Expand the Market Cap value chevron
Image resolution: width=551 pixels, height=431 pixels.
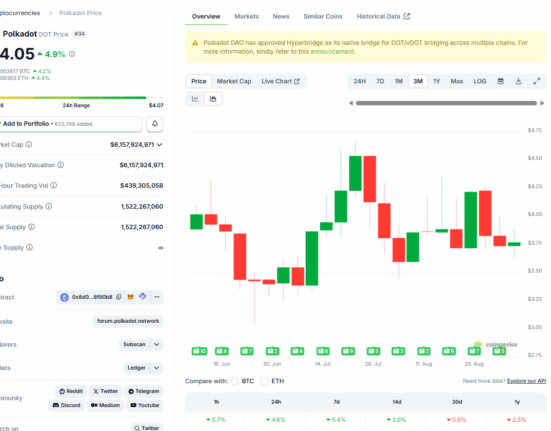pos(160,144)
